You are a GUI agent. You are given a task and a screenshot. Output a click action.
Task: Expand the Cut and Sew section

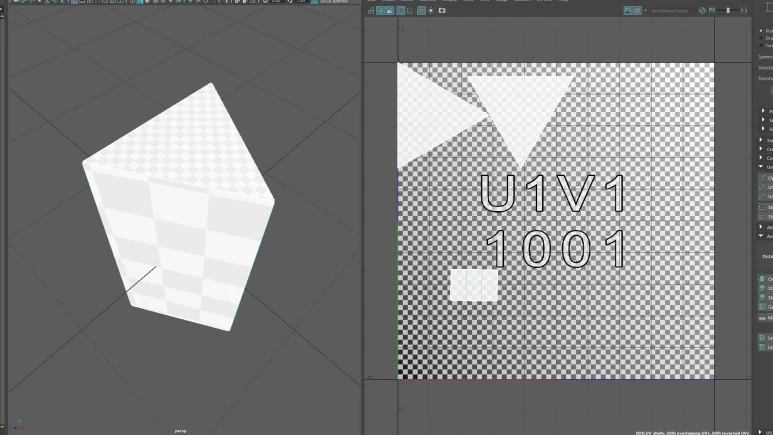click(x=763, y=158)
